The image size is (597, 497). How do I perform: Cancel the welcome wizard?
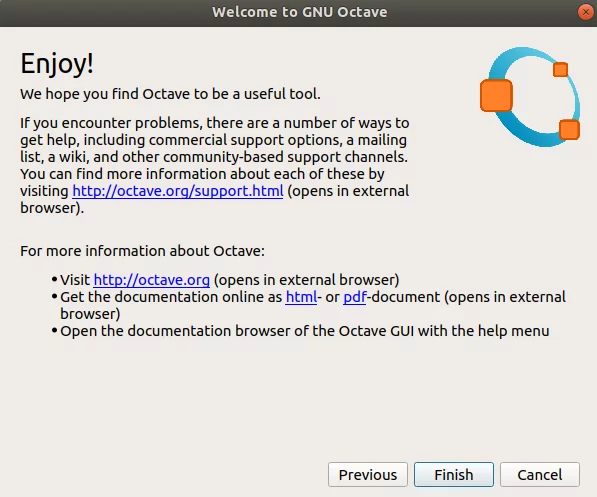540,475
